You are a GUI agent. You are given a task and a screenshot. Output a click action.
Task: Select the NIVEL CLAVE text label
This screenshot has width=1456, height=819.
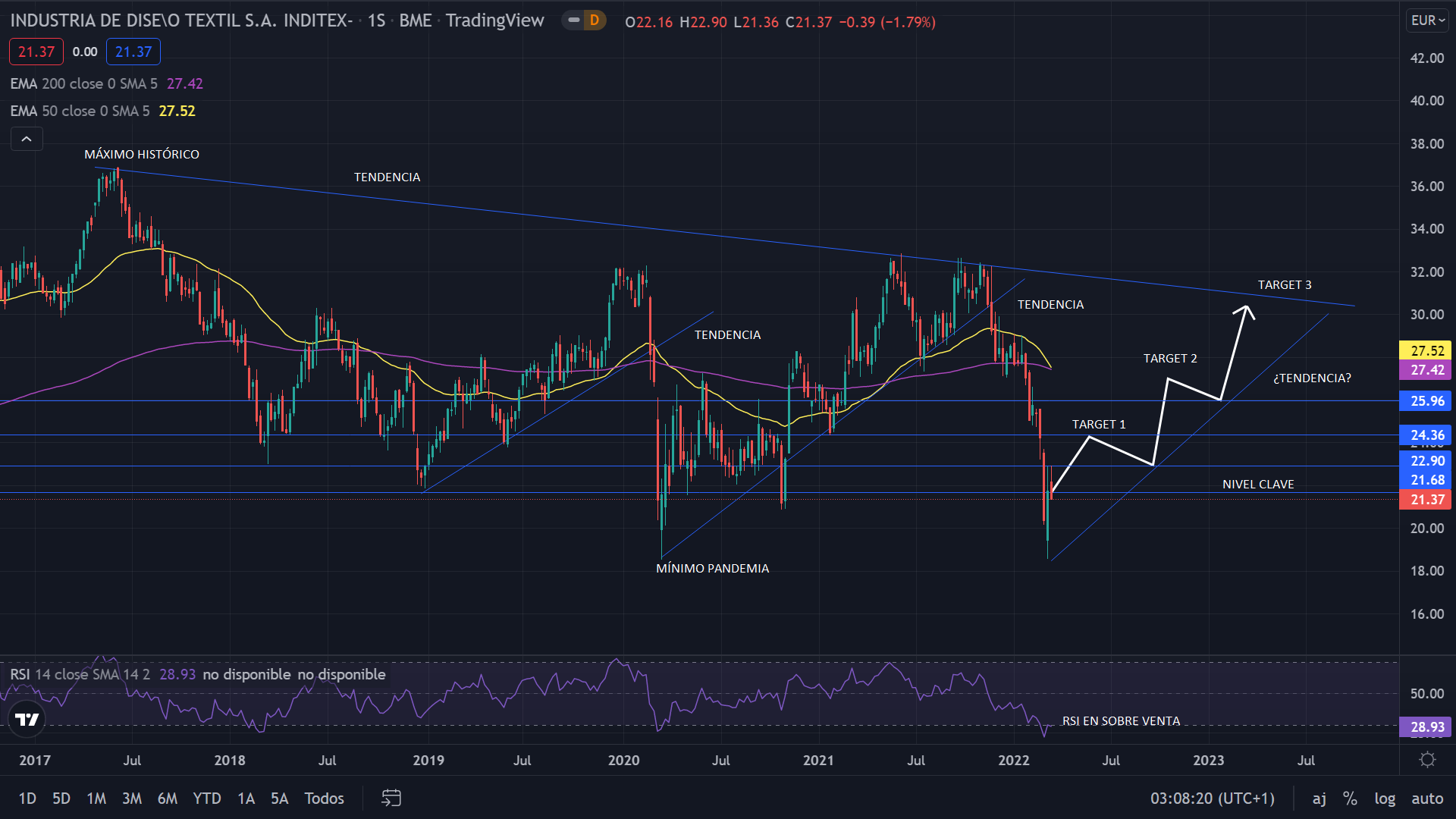click(1258, 484)
